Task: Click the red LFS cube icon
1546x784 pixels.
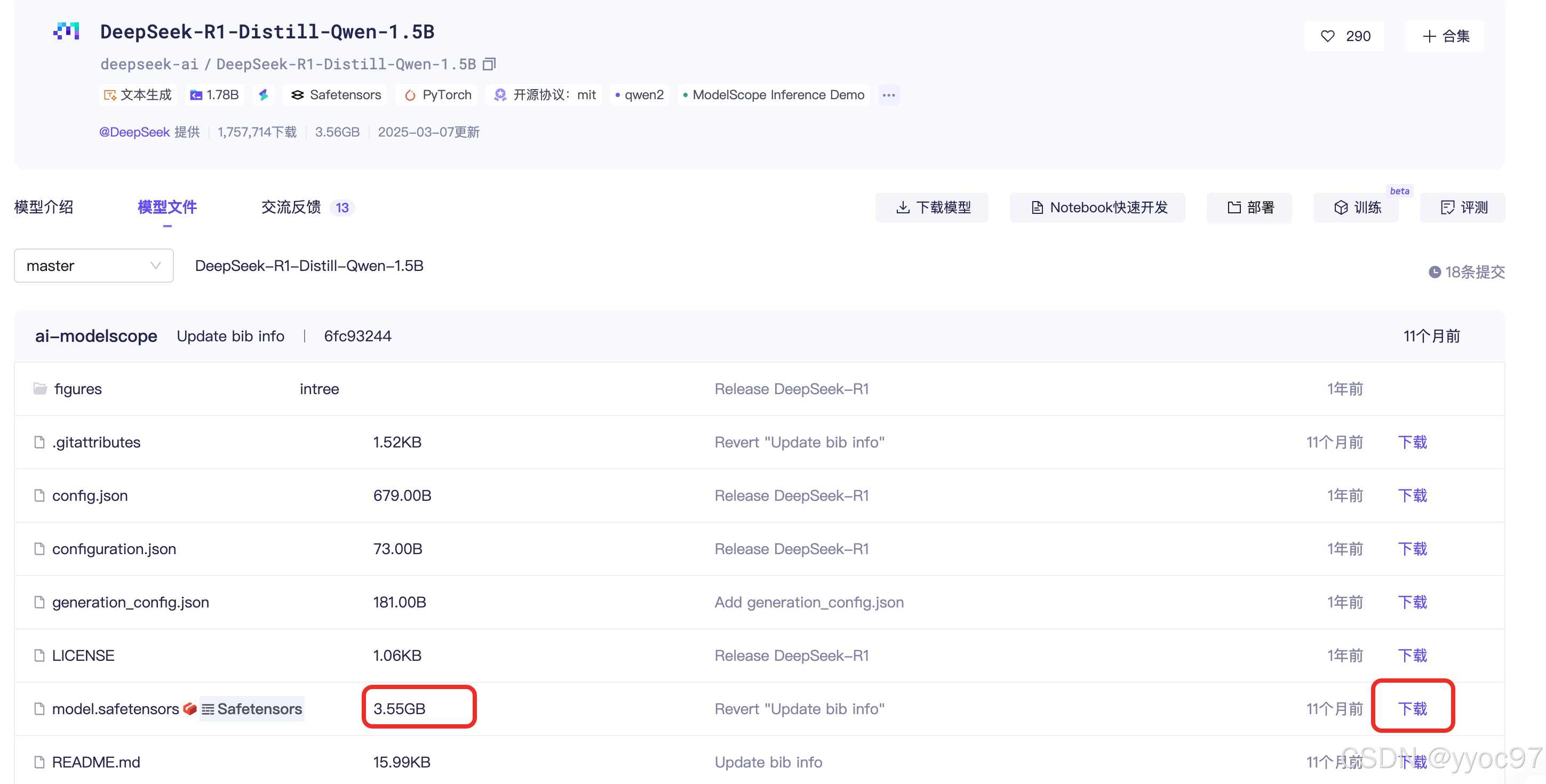Action: 190,708
